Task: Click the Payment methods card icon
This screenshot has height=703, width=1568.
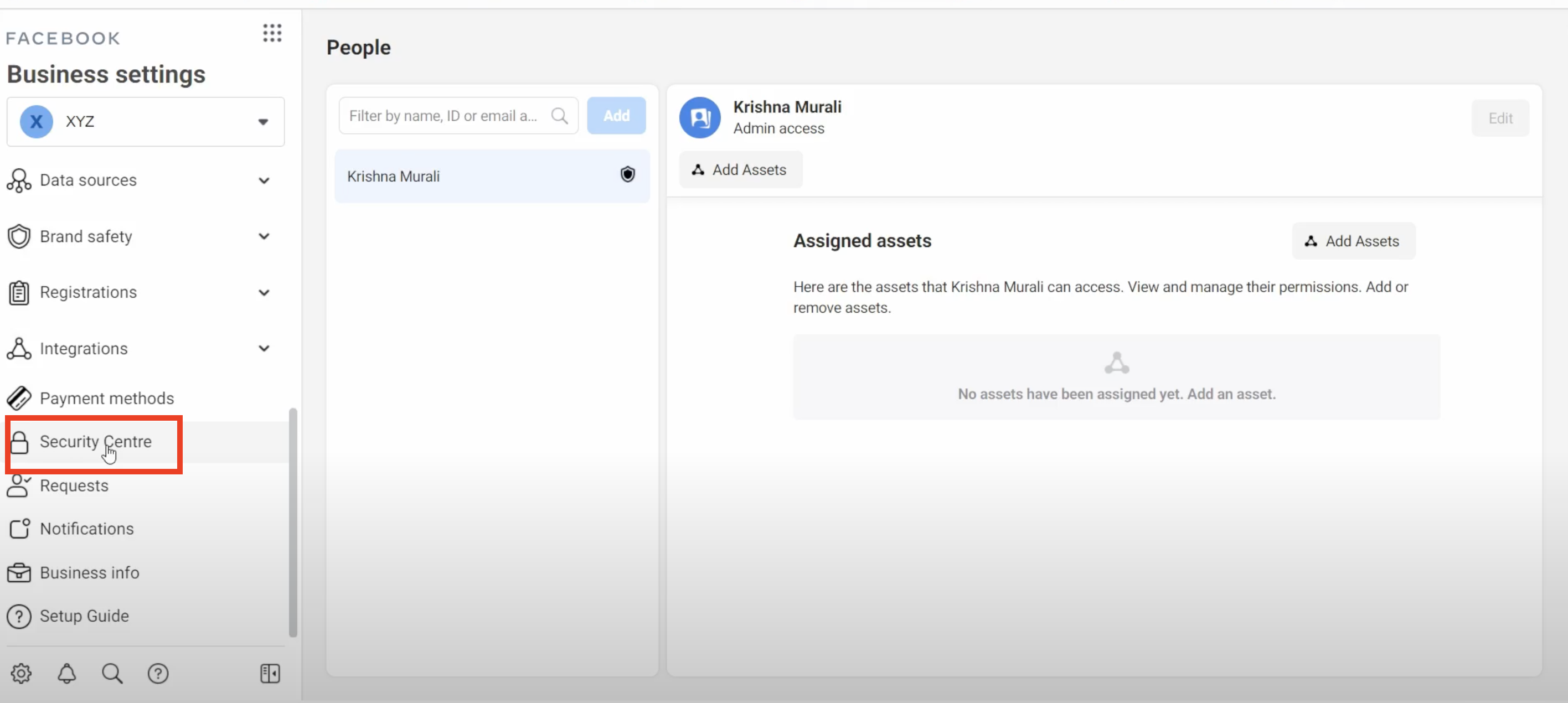Action: (x=19, y=398)
